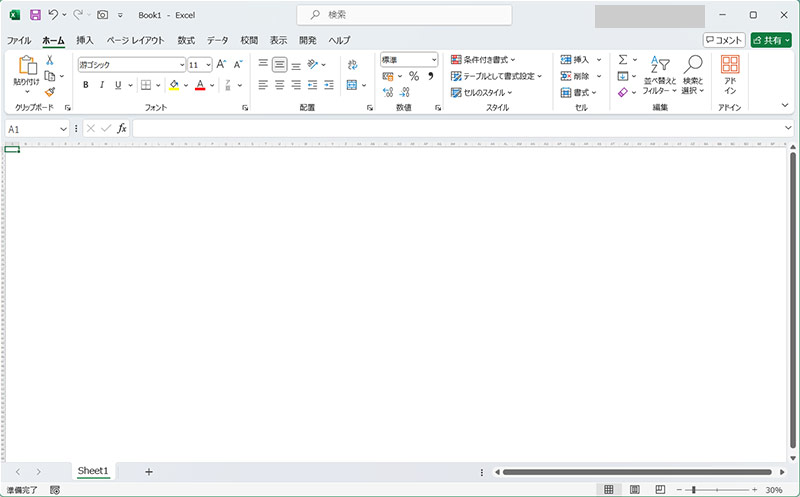Switch to Page Break Preview in the status bar
The width and height of the screenshot is (800, 497).
click(x=660, y=490)
